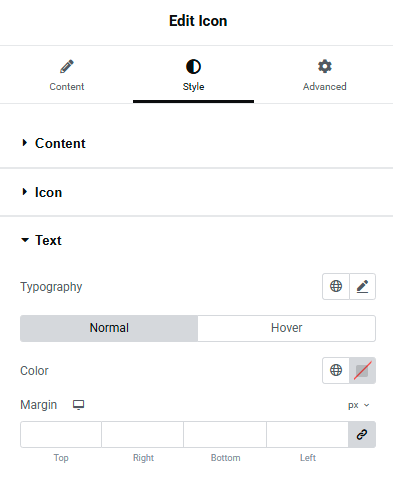The height and width of the screenshot is (478, 393).
Task: Click the half-circle Style tab icon
Action: point(193,66)
